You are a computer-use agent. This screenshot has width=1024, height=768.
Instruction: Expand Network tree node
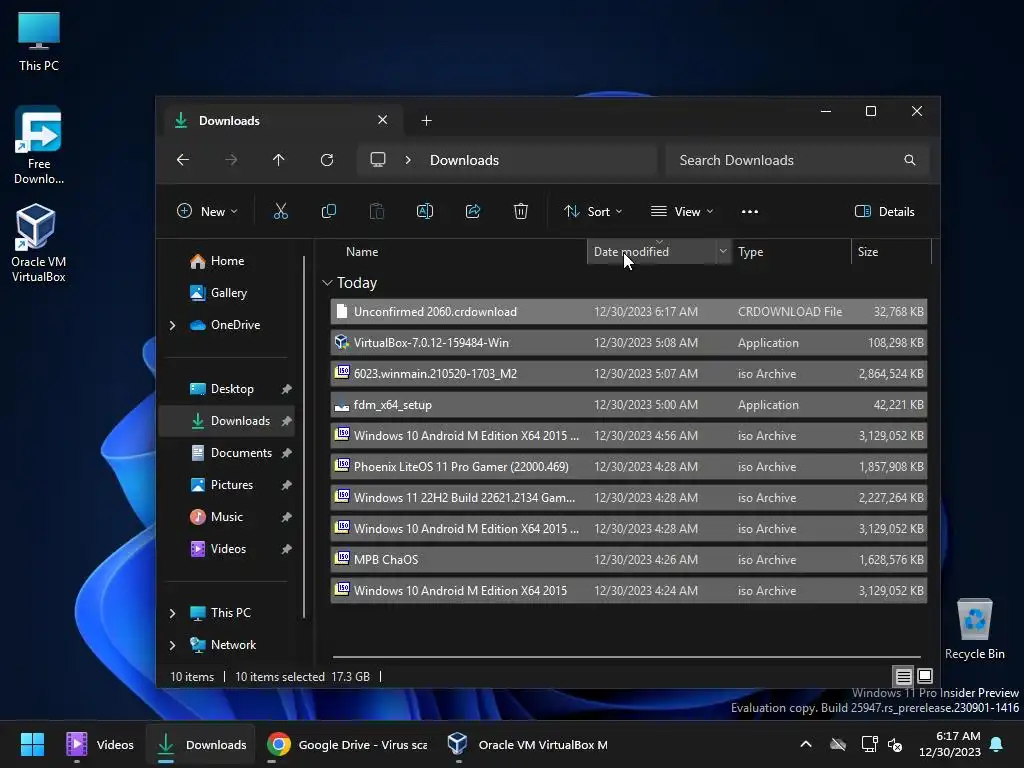[x=172, y=645]
